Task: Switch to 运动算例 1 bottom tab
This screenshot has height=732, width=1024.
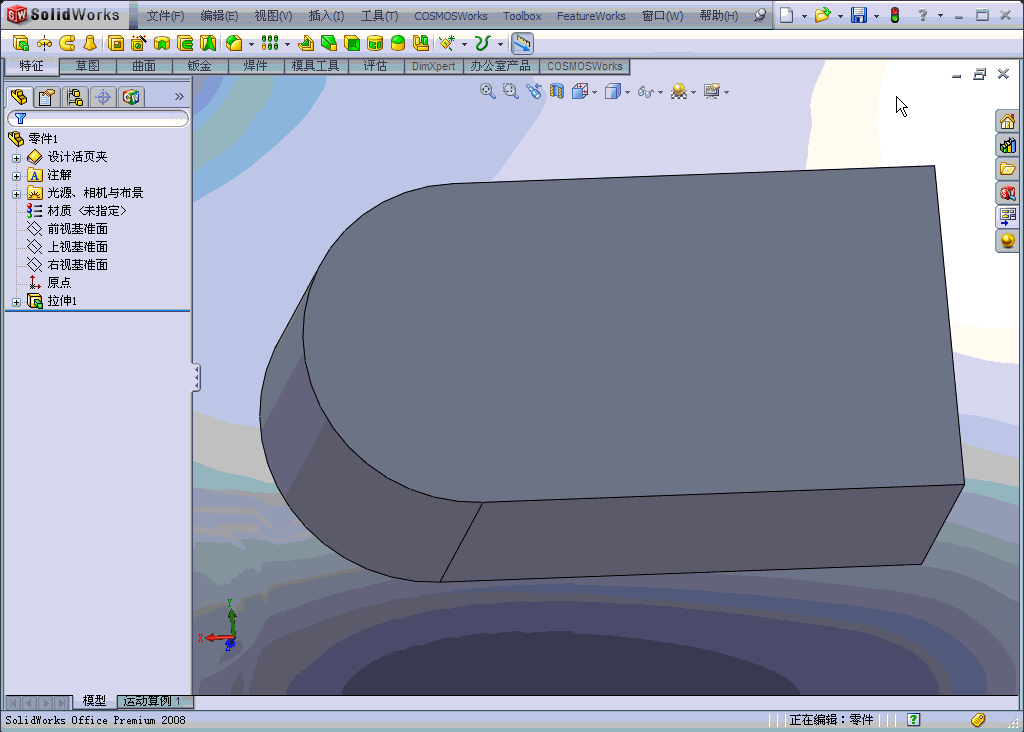Action: pos(152,702)
